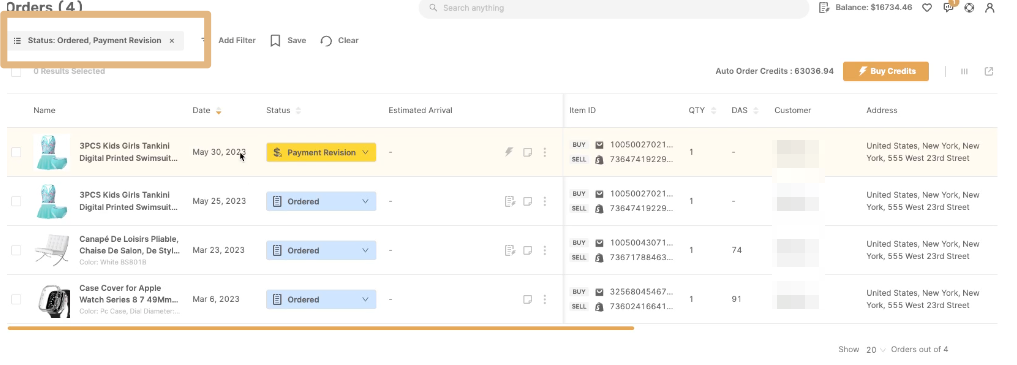Open the user profile icon

click(x=990, y=8)
